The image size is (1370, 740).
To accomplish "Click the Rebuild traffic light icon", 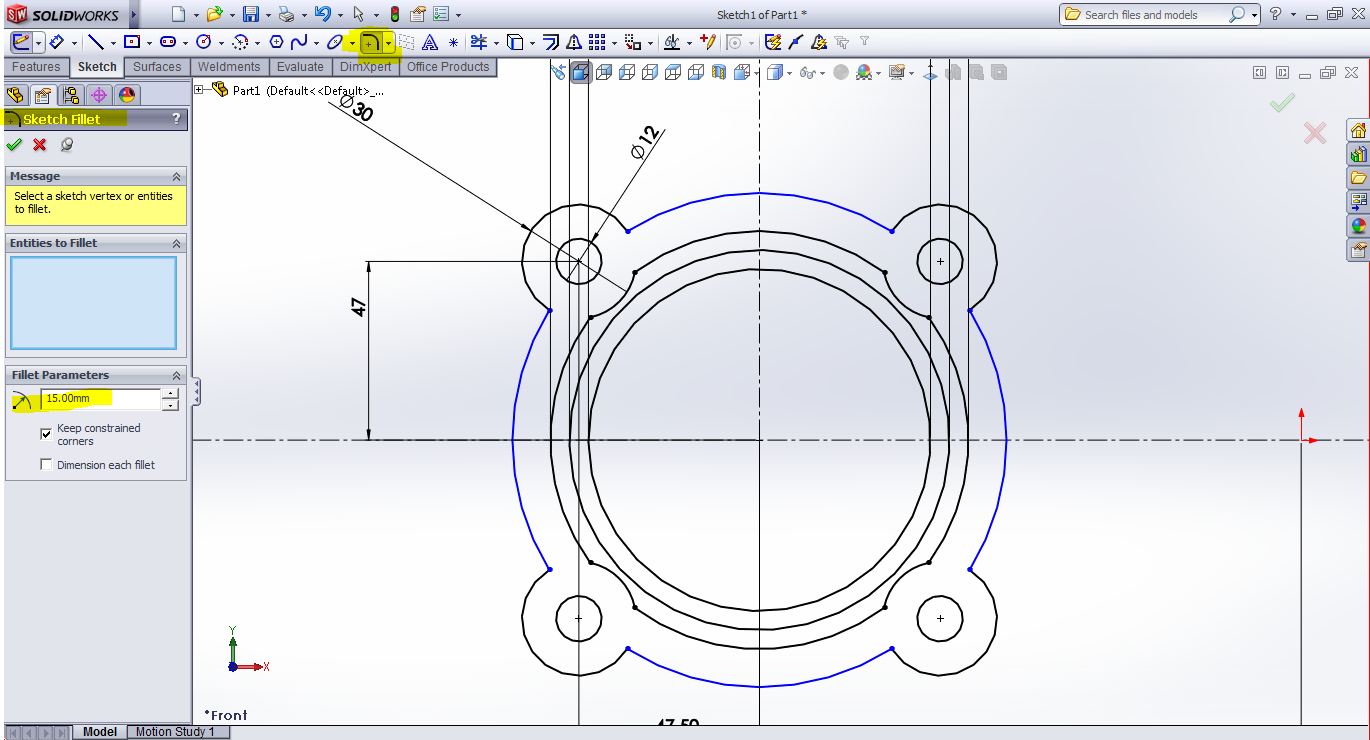I will point(395,15).
